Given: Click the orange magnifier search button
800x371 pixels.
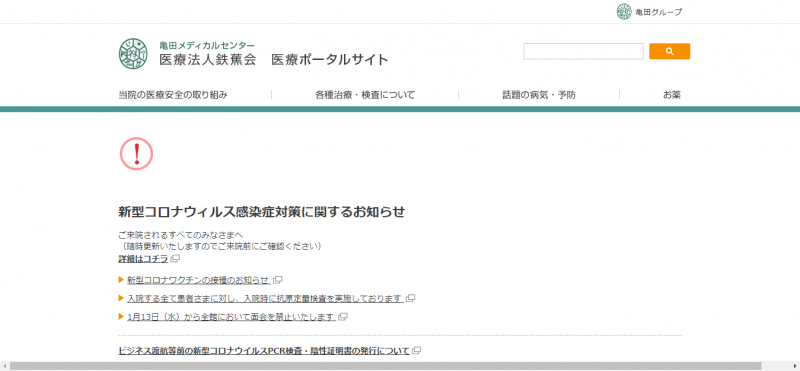Looking at the screenshot, I should tap(669, 52).
